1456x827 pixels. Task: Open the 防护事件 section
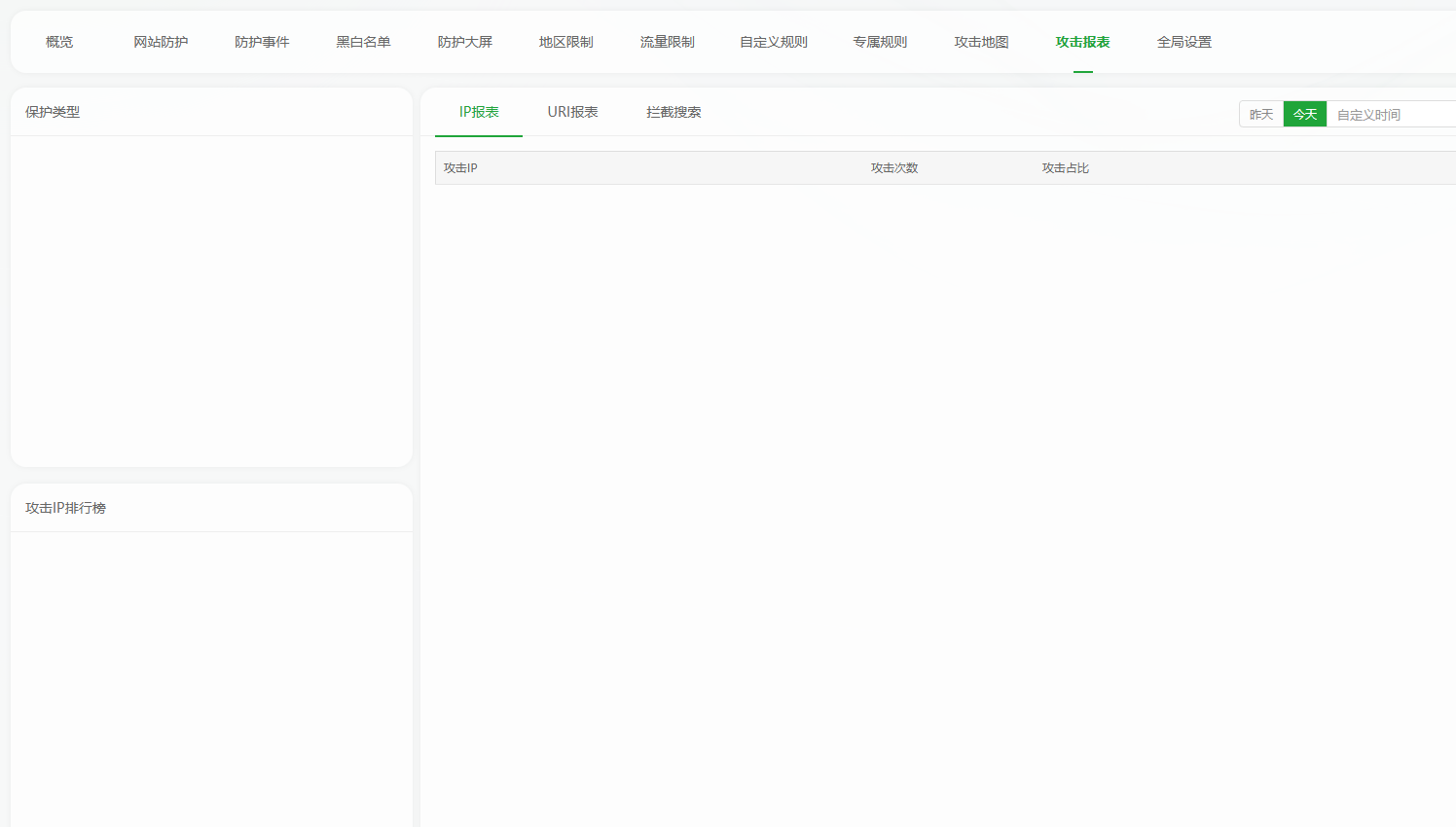coord(262,42)
